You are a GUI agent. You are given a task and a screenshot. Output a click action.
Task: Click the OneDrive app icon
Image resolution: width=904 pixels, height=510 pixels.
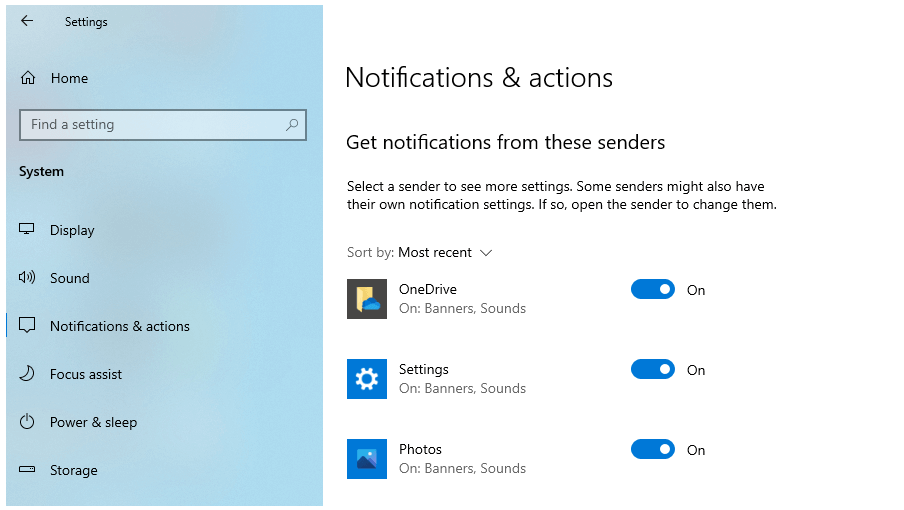point(367,299)
